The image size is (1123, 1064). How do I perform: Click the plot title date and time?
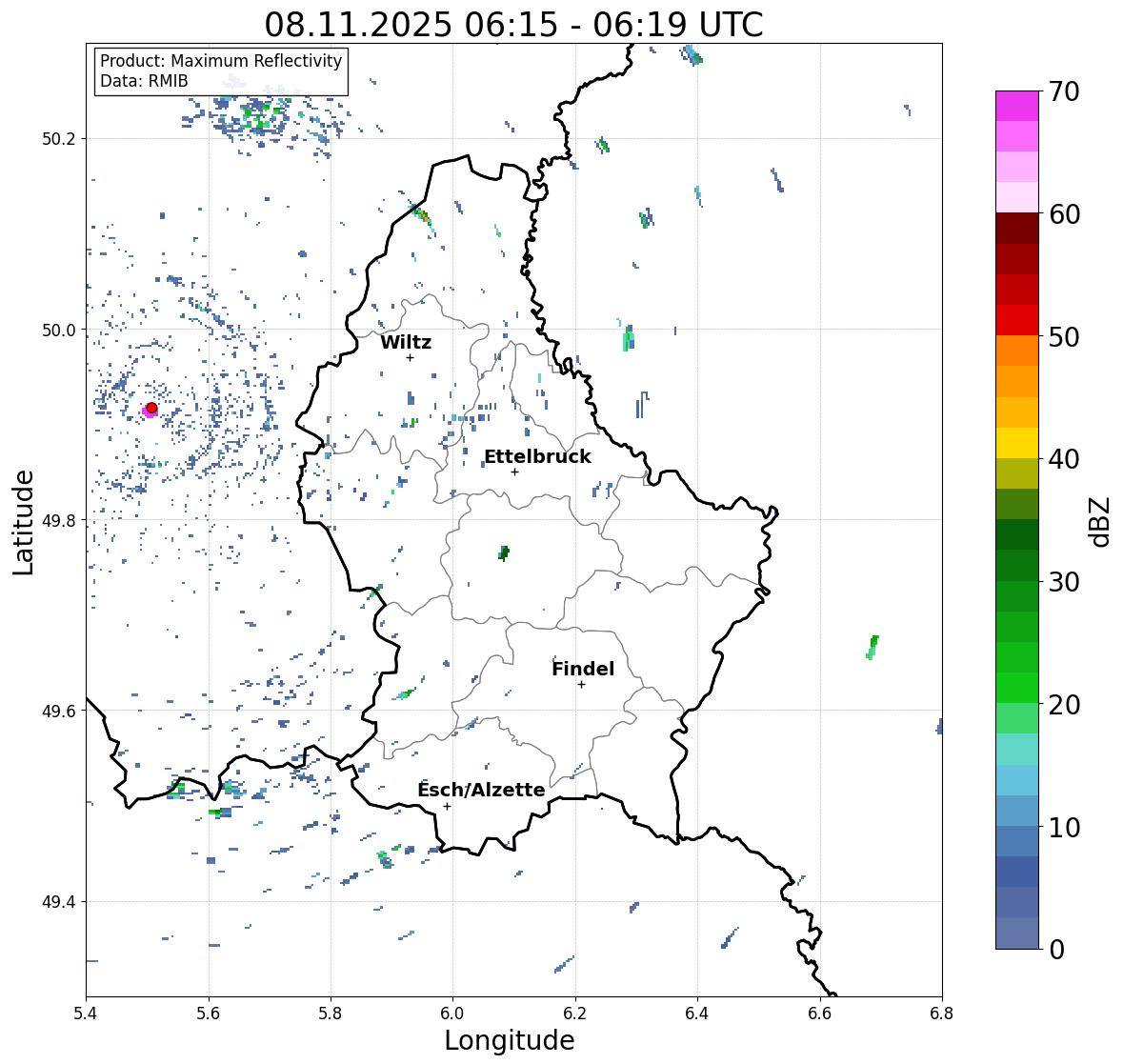point(513,25)
